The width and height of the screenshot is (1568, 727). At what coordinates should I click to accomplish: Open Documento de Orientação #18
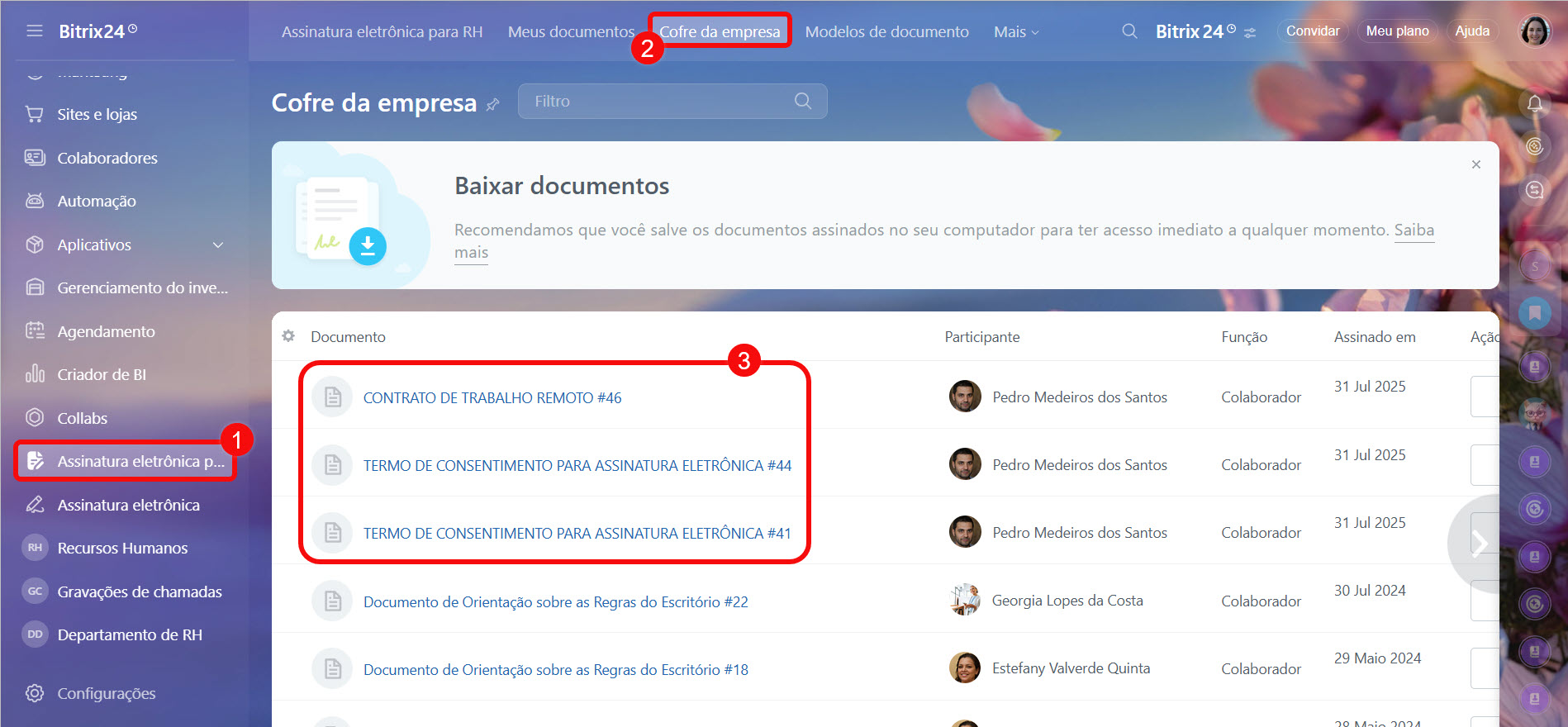point(556,669)
